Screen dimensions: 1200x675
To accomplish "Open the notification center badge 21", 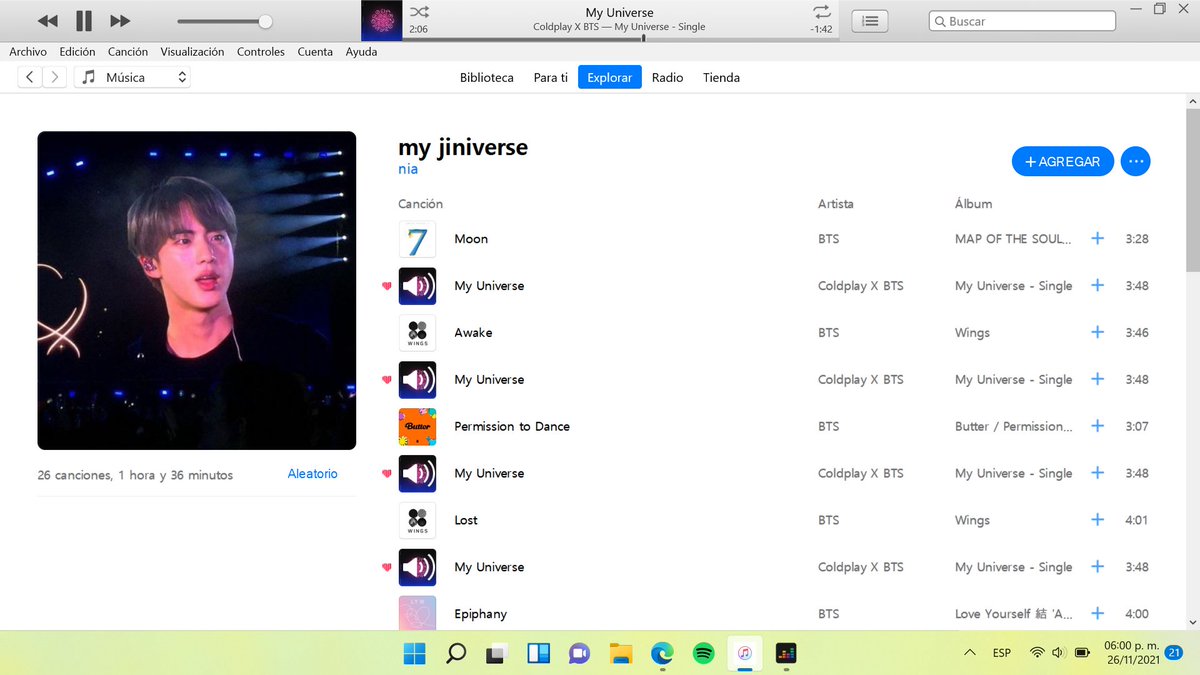I will [x=1174, y=652].
